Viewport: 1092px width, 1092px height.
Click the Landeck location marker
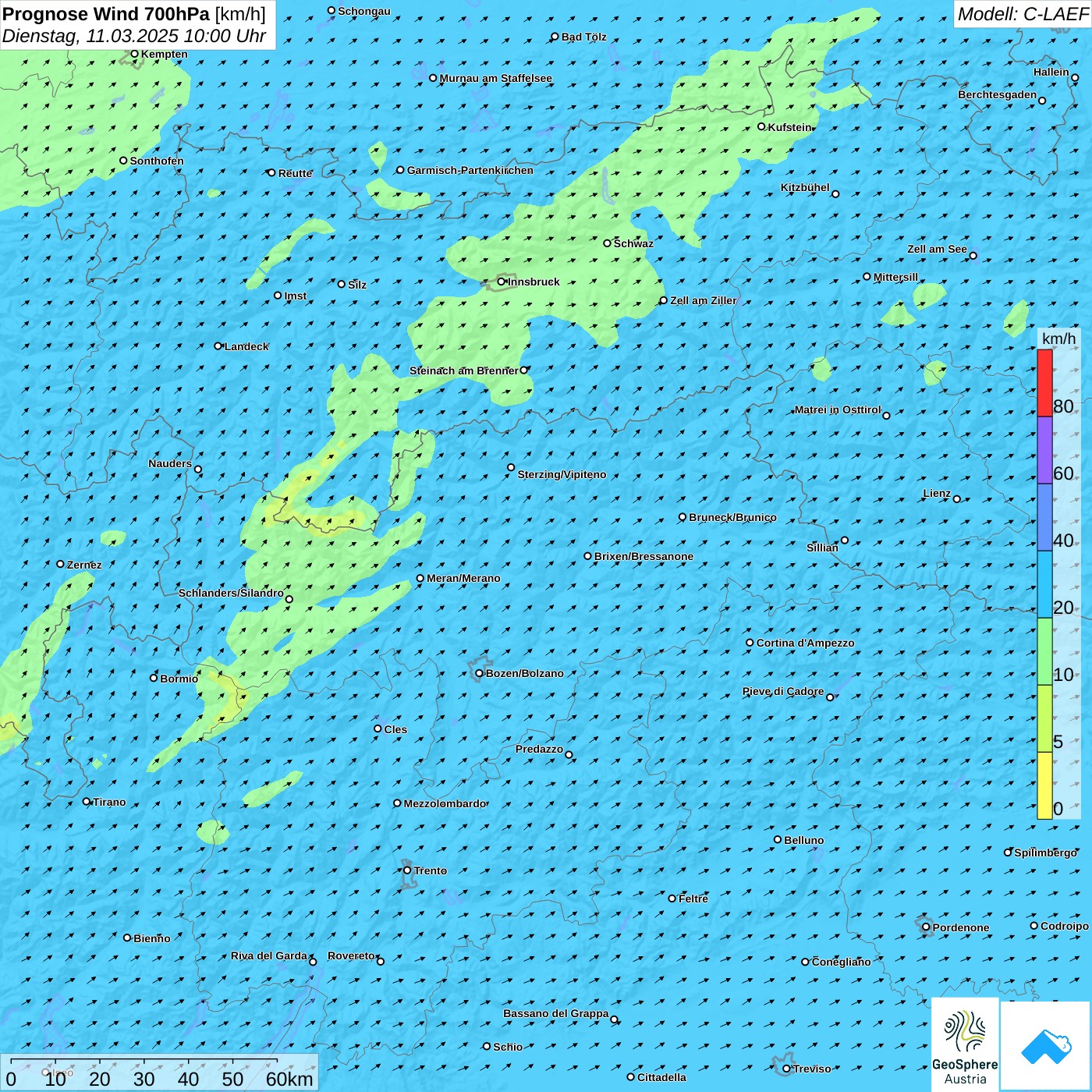[218, 346]
